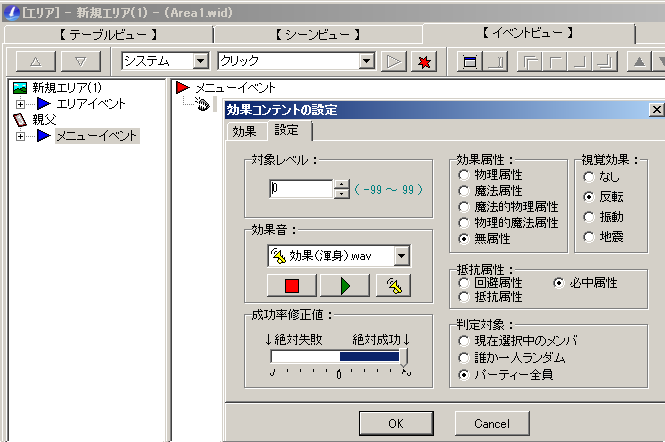Click the 成功率修正値 slider thumb
The width and height of the screenshot is (665, 442).
pyautogui.click(x=404, y=358)
